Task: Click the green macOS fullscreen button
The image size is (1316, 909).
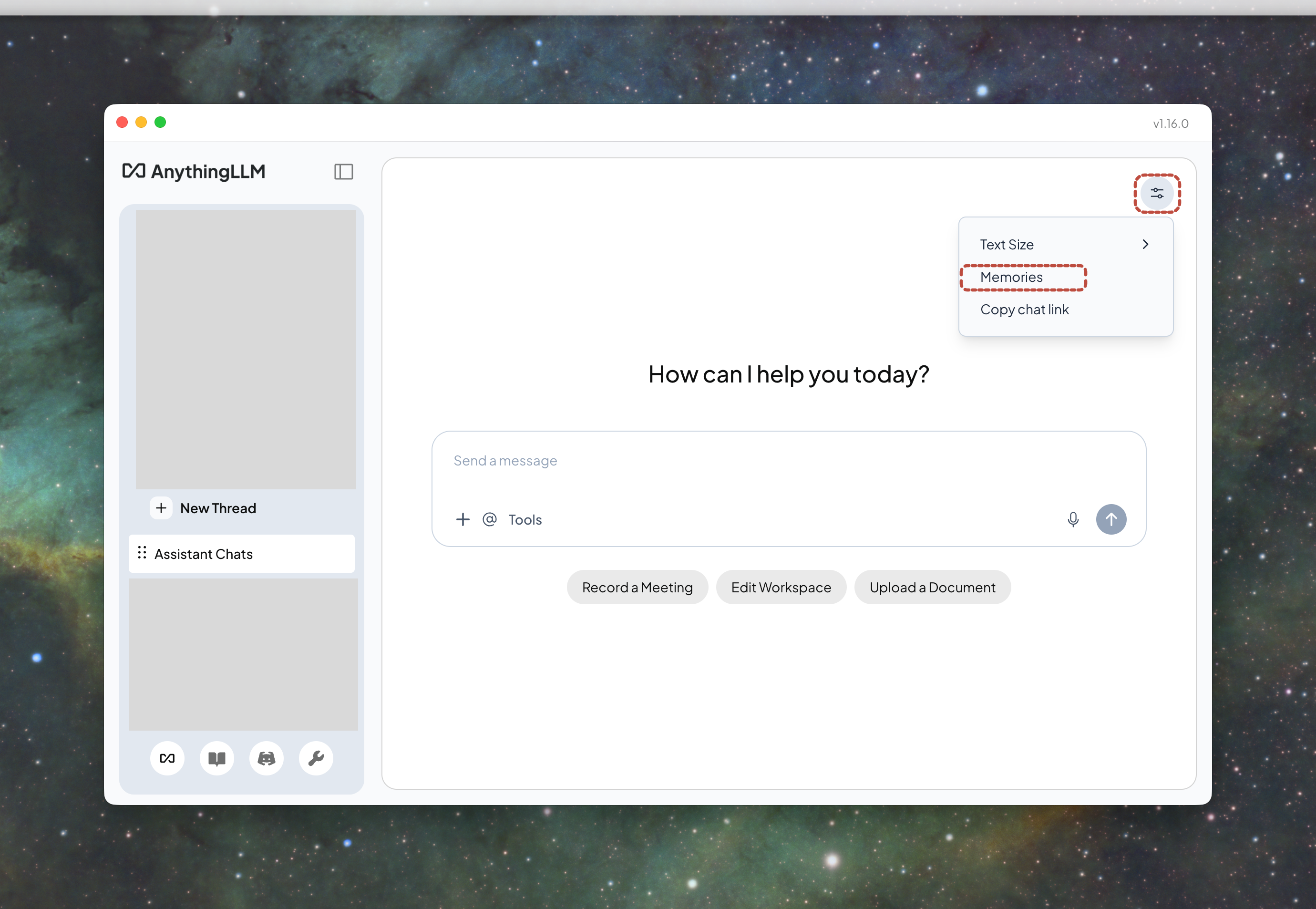Action: click(161, 123)
